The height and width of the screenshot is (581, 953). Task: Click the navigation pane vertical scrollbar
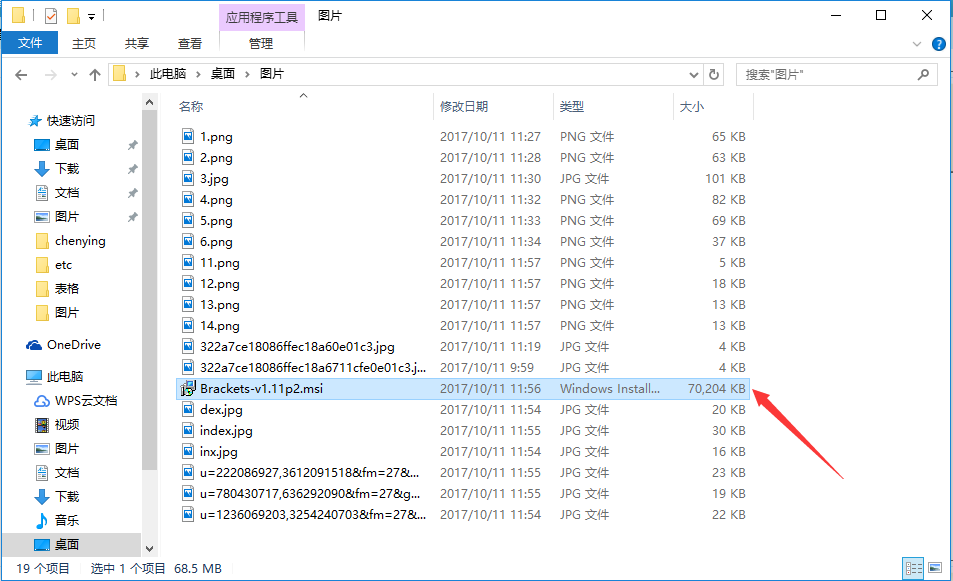click(x=150, y=300)
